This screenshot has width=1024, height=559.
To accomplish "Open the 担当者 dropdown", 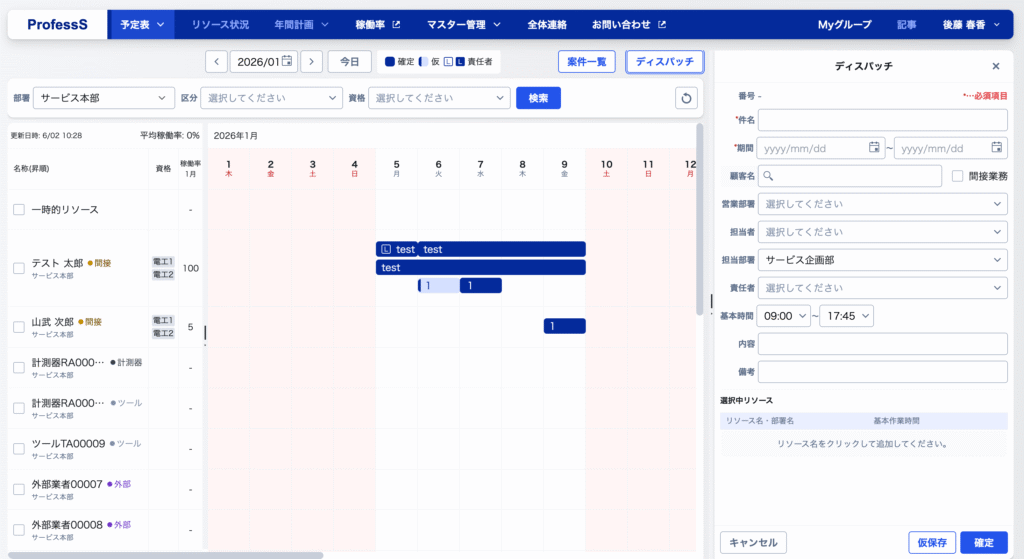I will [x=882, y=232].
